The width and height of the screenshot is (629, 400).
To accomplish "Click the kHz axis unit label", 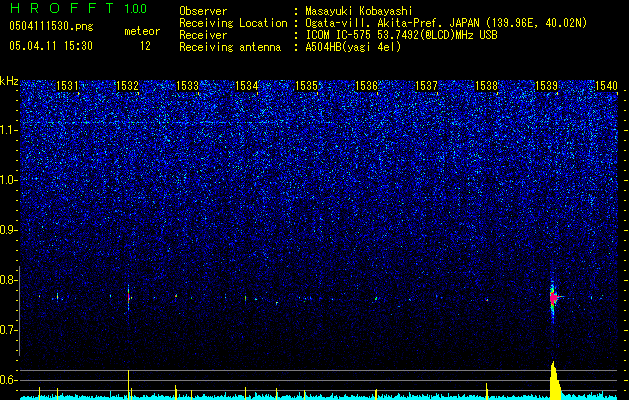I will (9, 81).
